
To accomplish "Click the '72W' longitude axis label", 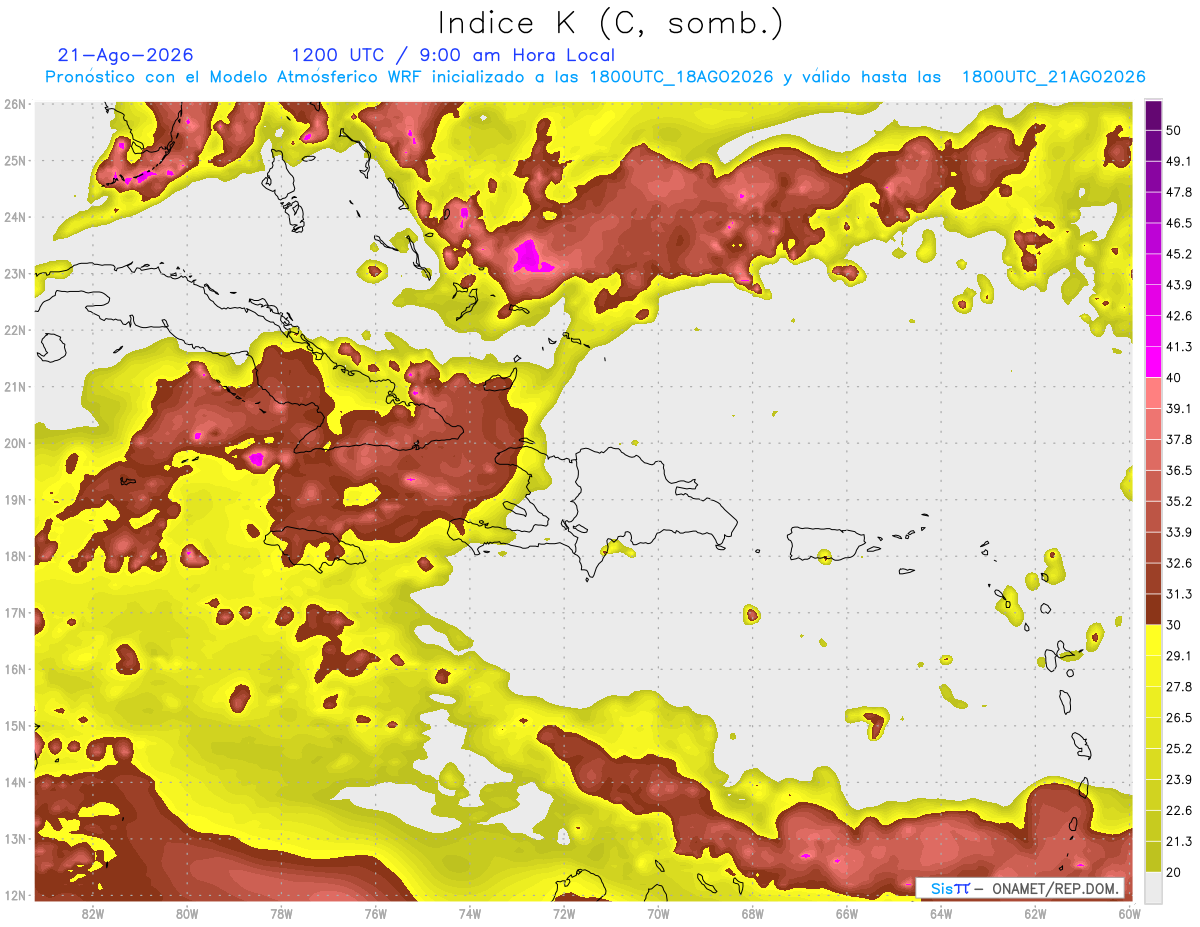I will (564, 914).
